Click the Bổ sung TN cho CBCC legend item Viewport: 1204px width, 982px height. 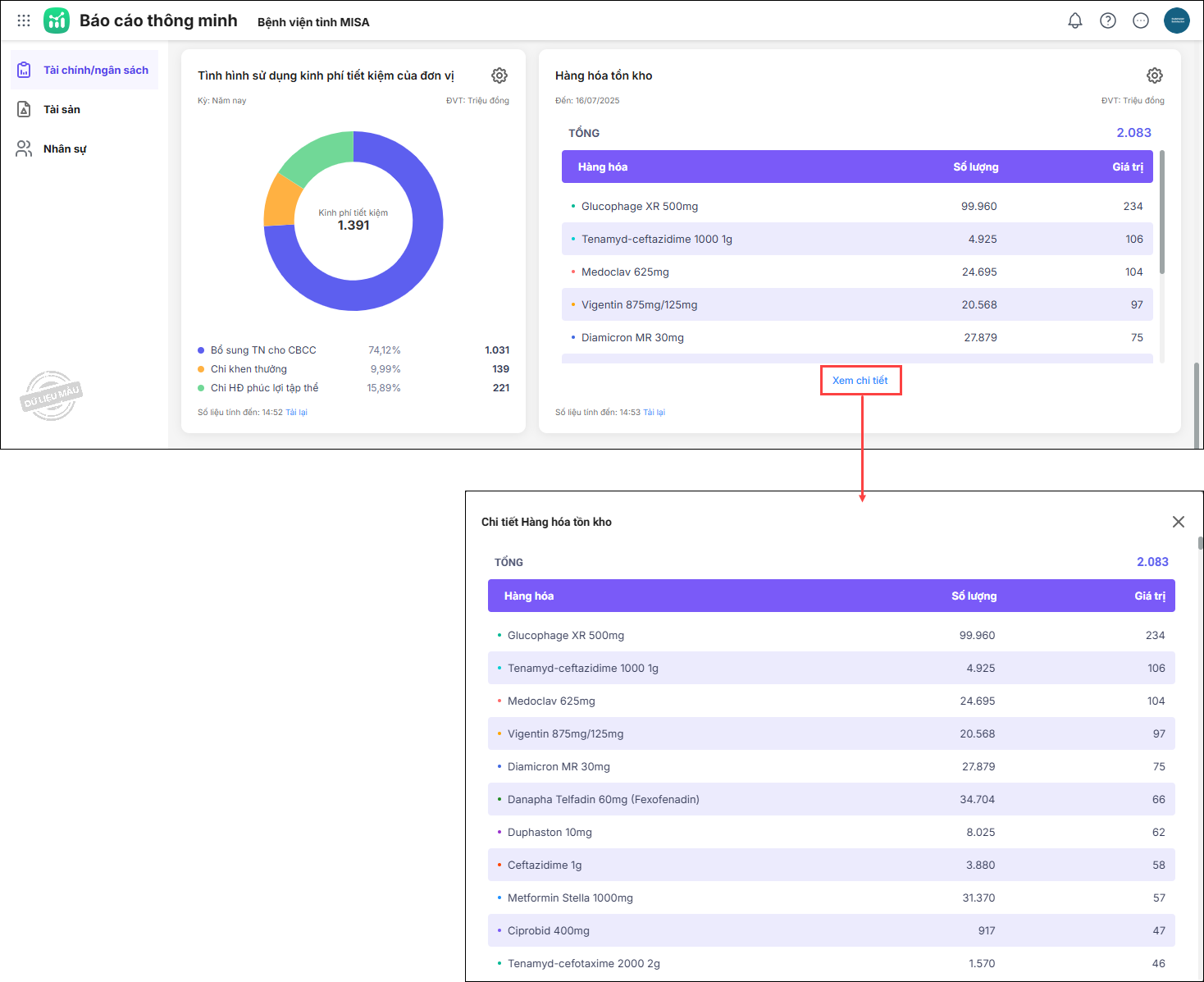coord(262,350)
